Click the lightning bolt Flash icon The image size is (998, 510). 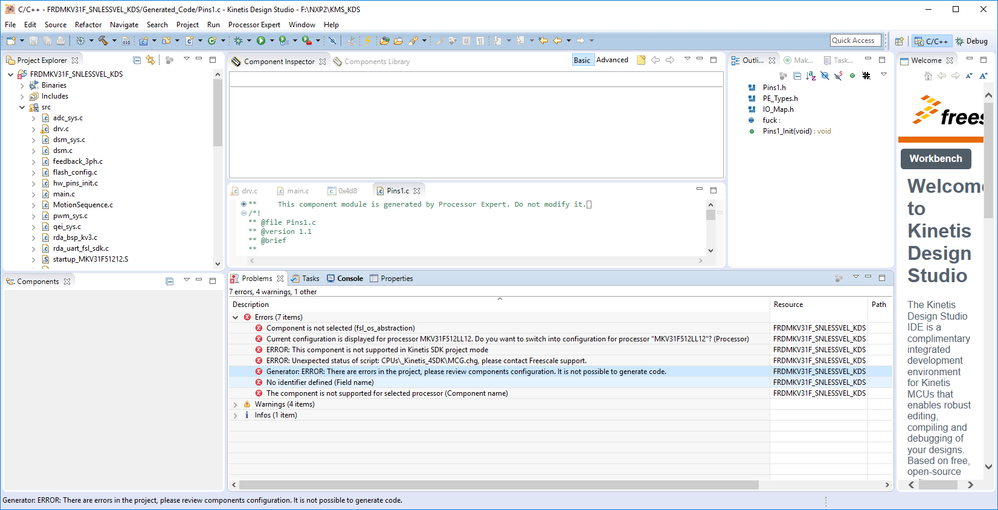tap(367, 41)
